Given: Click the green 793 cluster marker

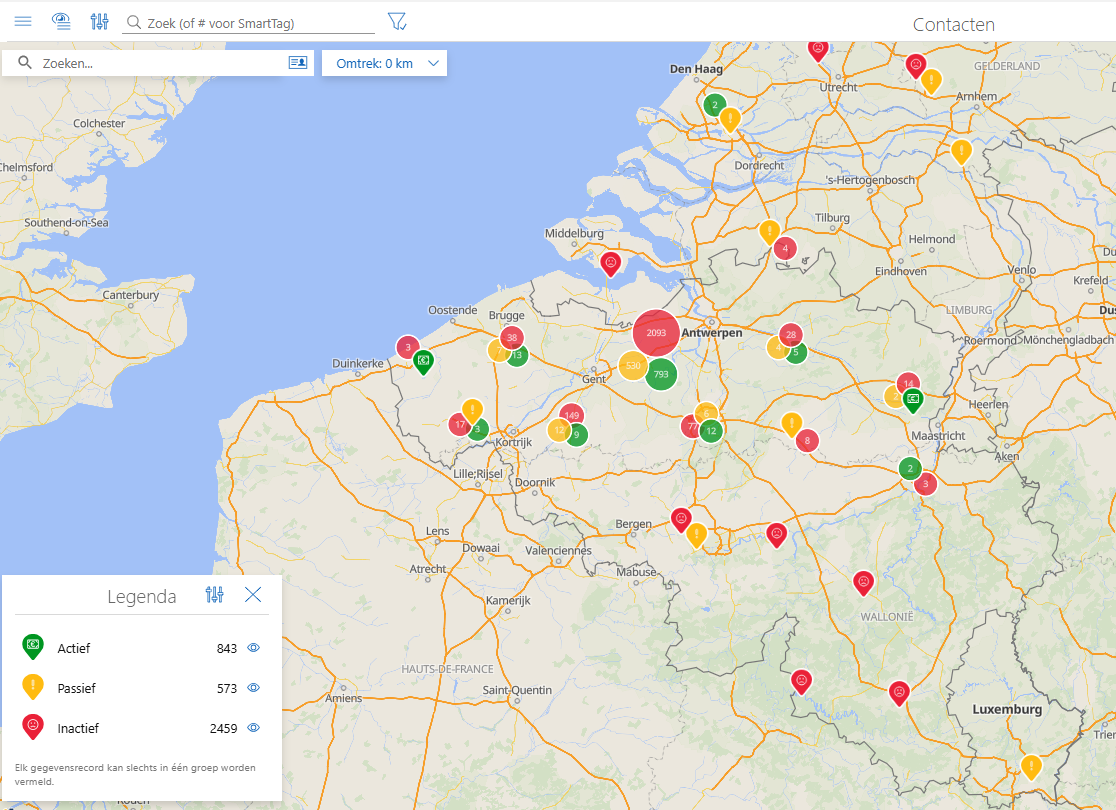Looking at the screenshot, I should [661, 374].
